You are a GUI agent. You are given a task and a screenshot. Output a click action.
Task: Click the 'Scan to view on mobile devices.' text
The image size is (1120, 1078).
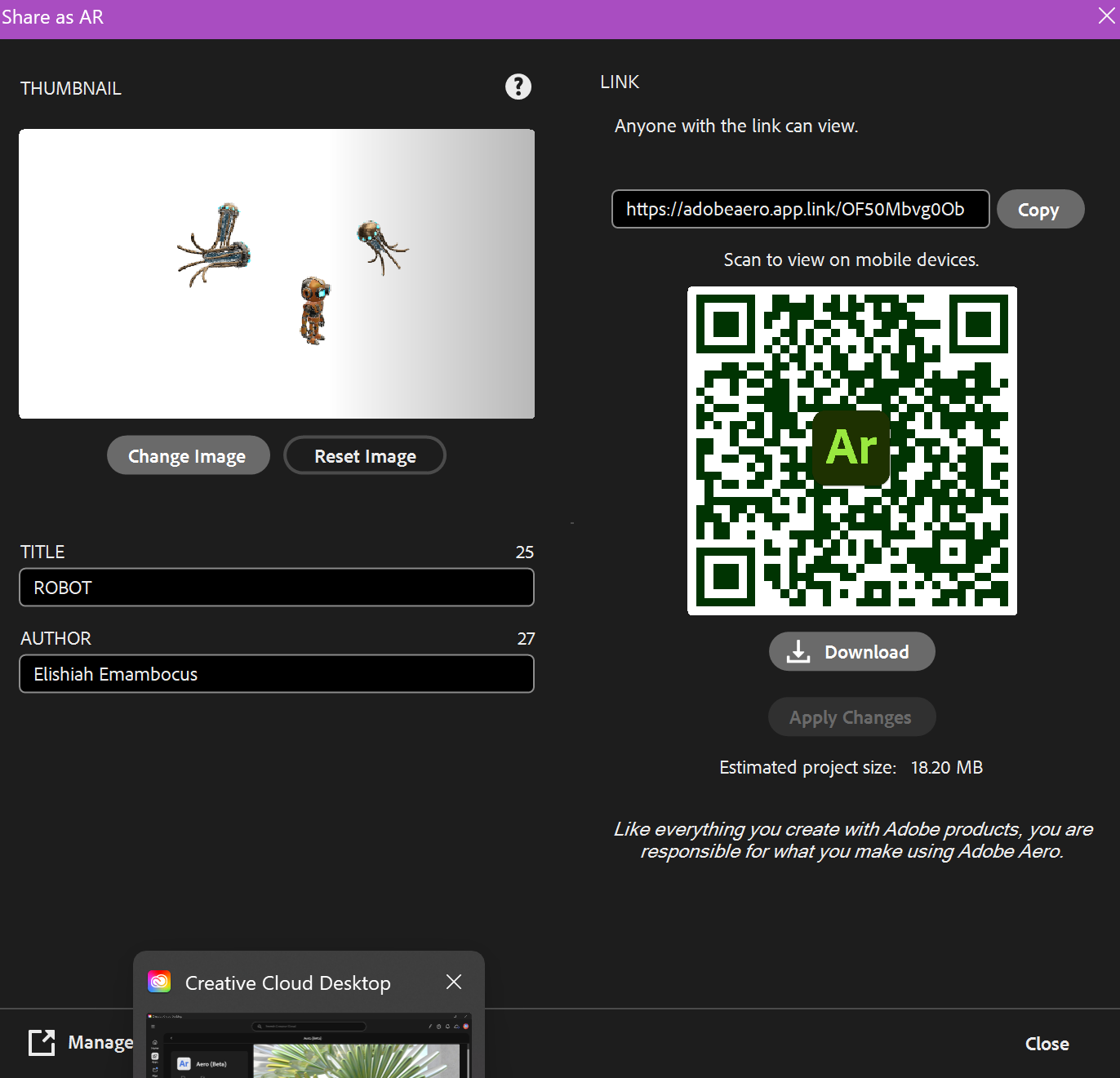pyautogui.click(x=851, y=260)
